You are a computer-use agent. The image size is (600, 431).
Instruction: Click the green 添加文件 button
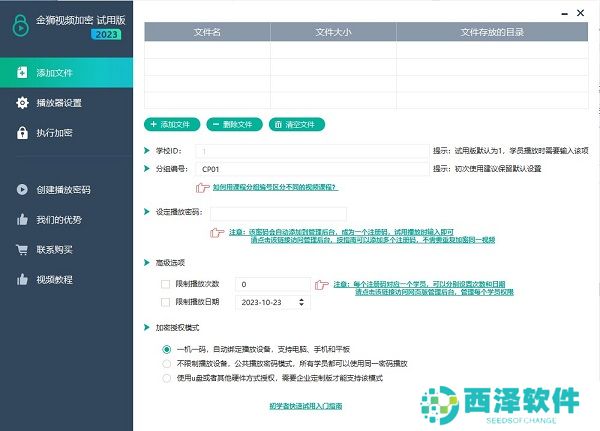pos(172,124)
